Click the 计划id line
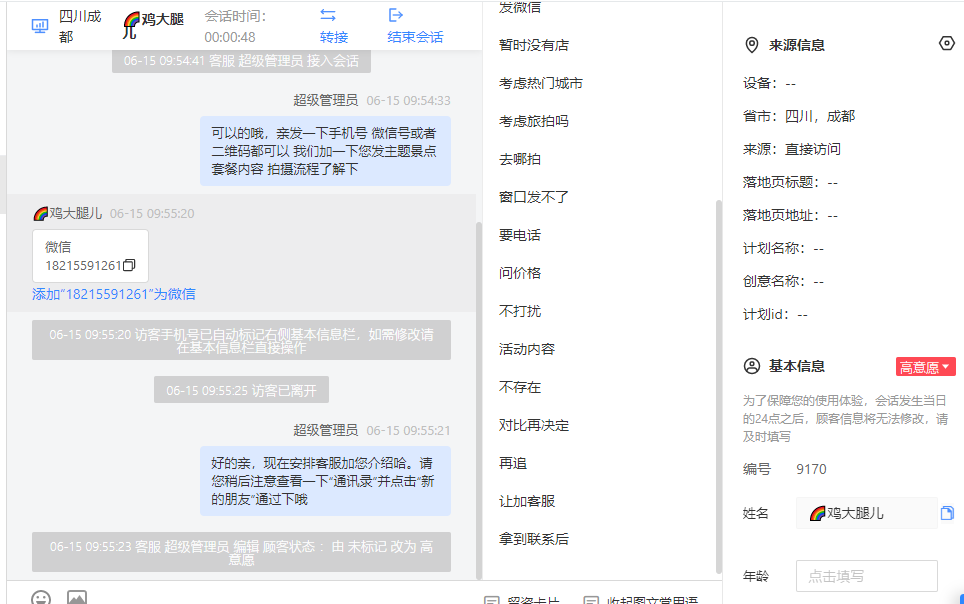Image resolution: width=964 pixels, height=604 pixels. click(775, 314)
